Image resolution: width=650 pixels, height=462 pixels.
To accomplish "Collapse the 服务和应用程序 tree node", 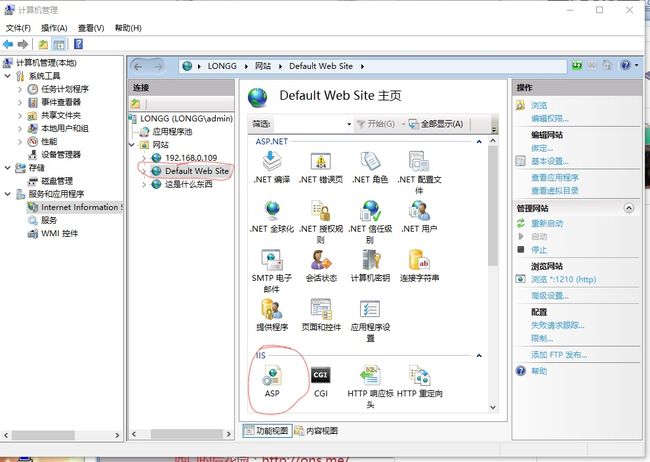I will coord(7,194).
